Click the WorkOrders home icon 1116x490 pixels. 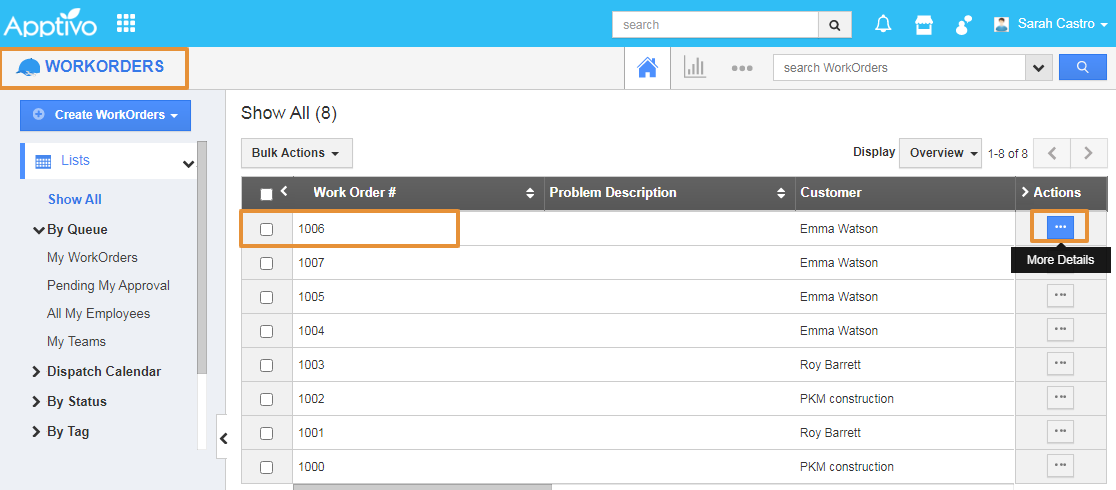[648, 68]
